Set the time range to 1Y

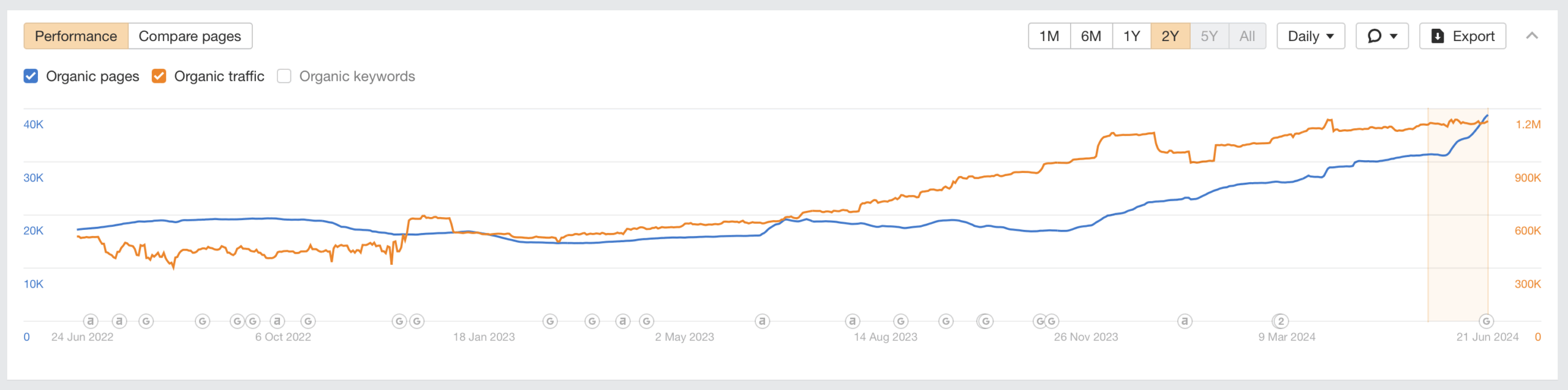(1131, 36)
